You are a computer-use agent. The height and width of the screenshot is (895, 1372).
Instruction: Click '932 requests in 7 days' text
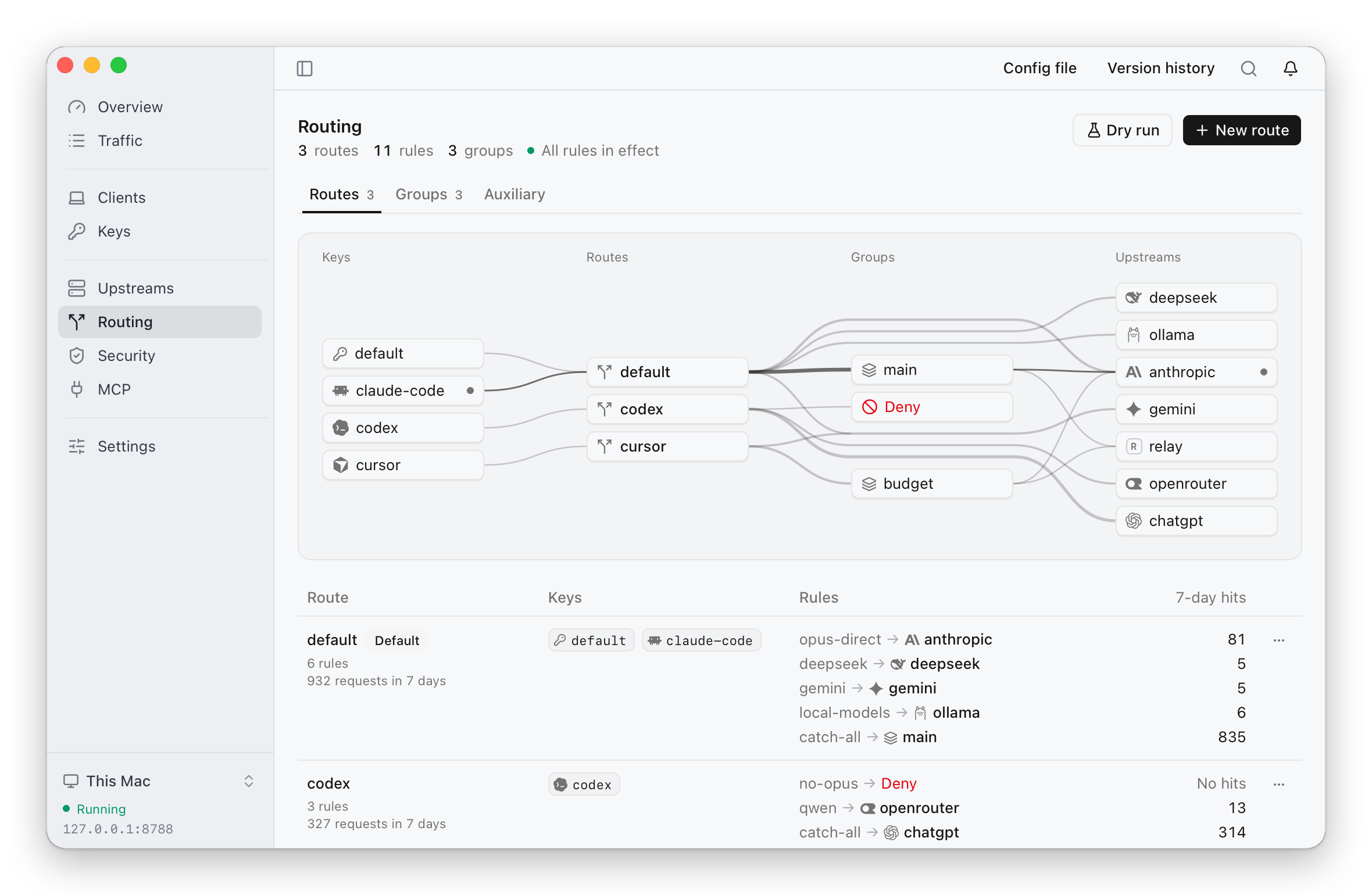[x=377, y=681]
